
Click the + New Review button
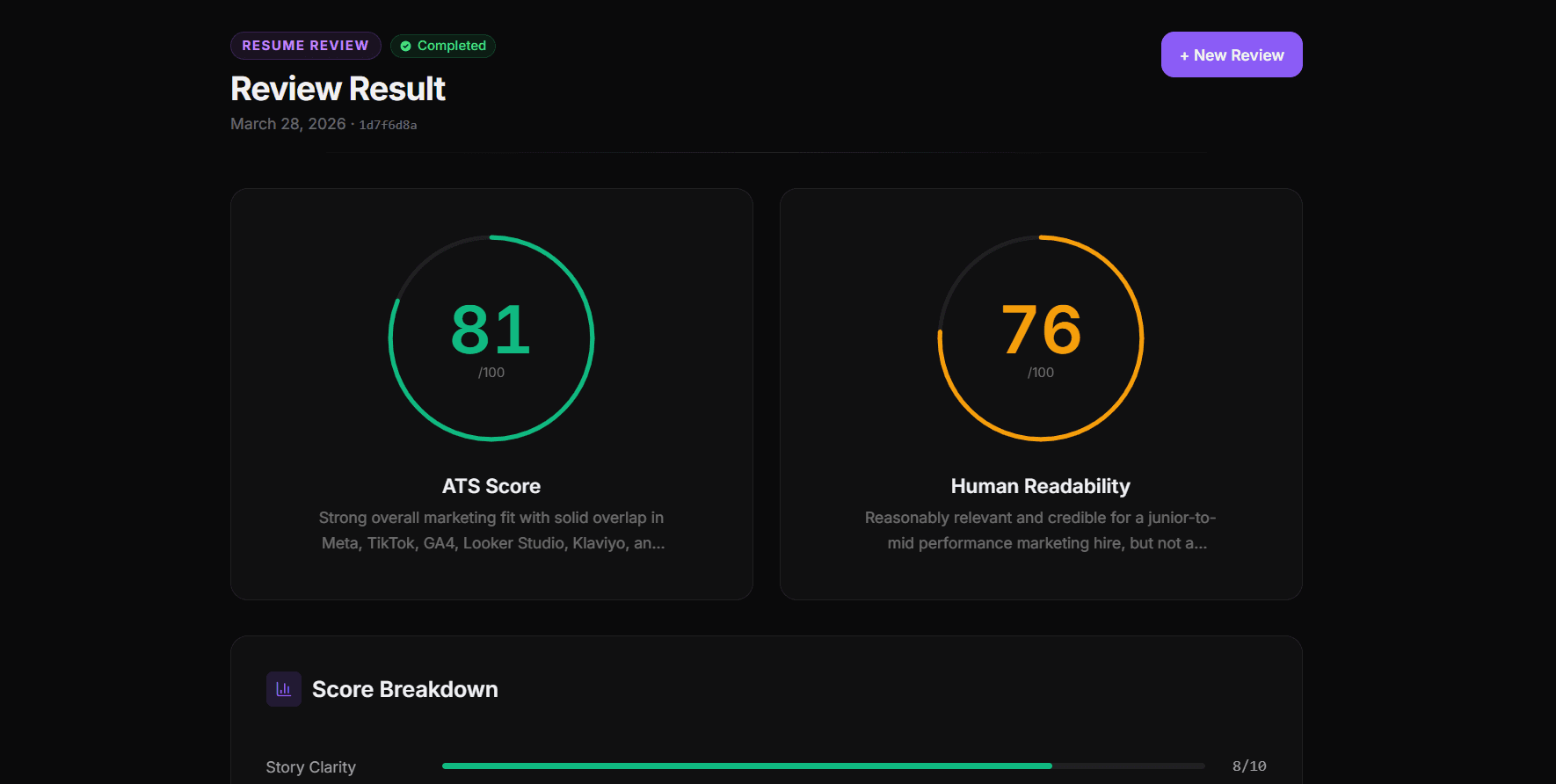pos(1232,54)
